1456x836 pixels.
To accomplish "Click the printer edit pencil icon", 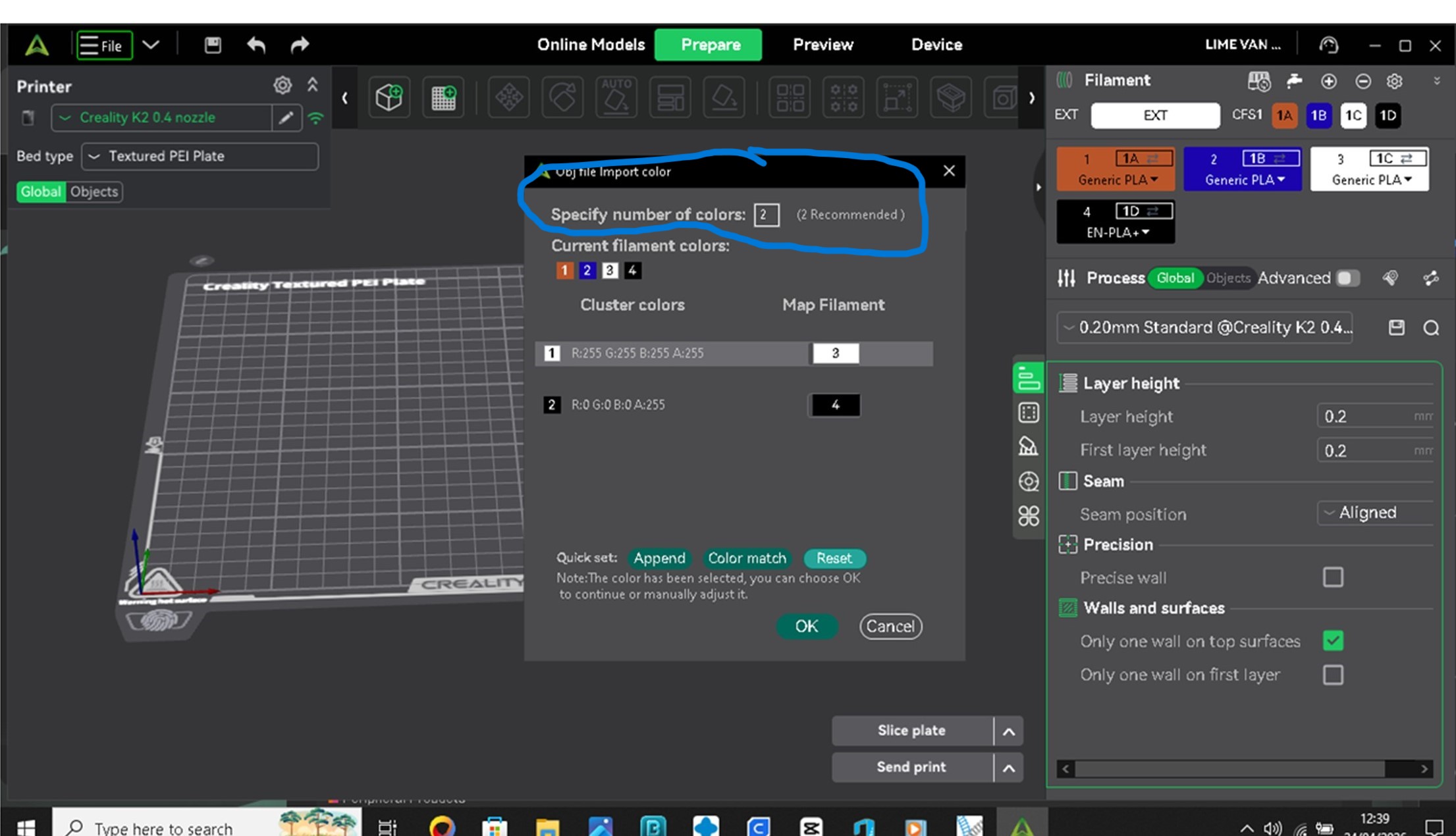I will click(x=286, y=118).
